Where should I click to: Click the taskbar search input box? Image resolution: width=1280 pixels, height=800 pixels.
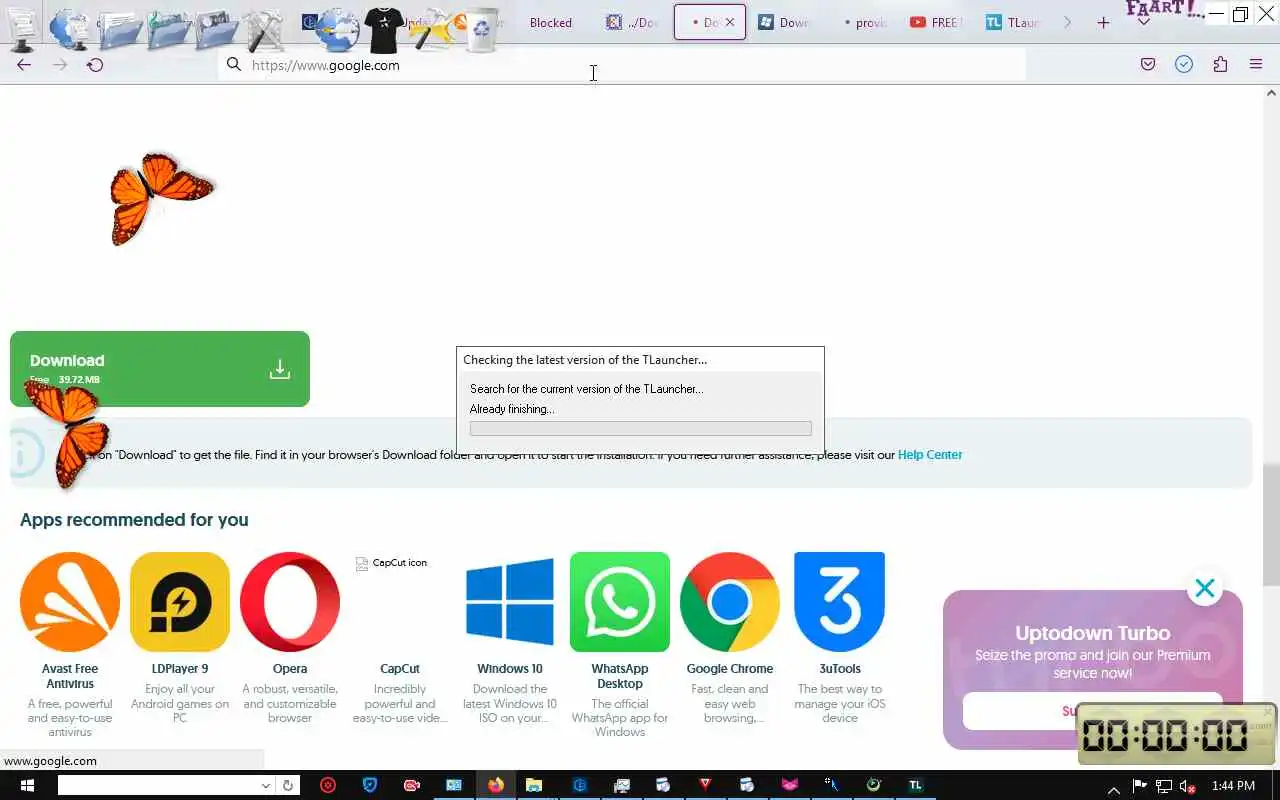click(x=158, y=786)
